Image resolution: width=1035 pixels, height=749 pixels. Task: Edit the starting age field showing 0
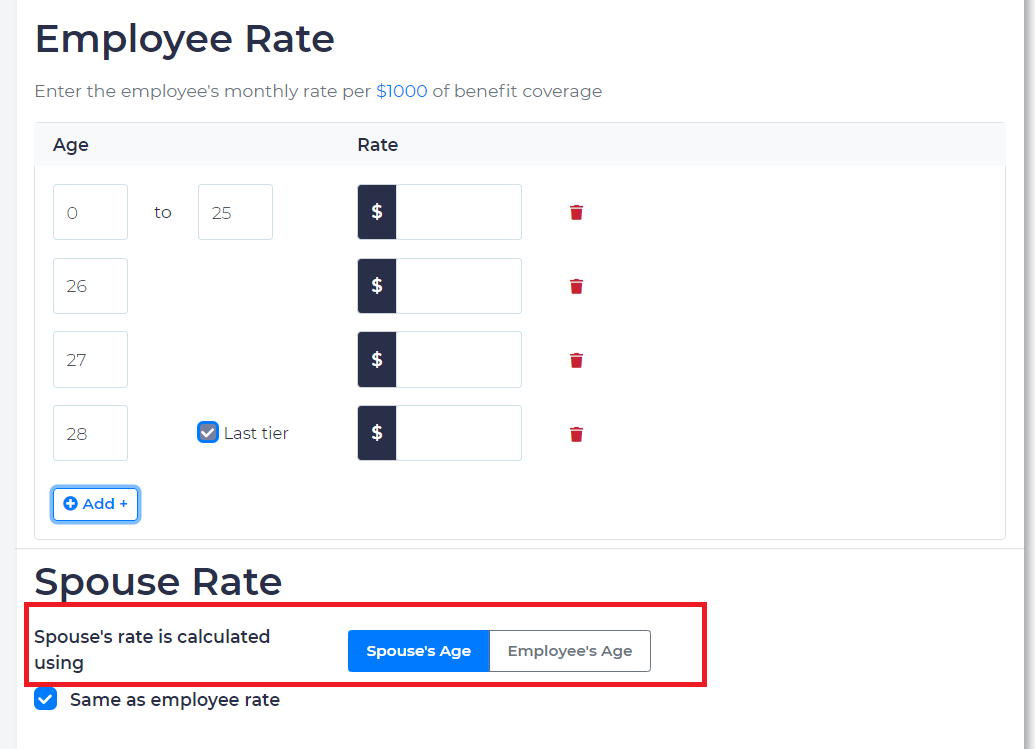(x=90, y=212)
